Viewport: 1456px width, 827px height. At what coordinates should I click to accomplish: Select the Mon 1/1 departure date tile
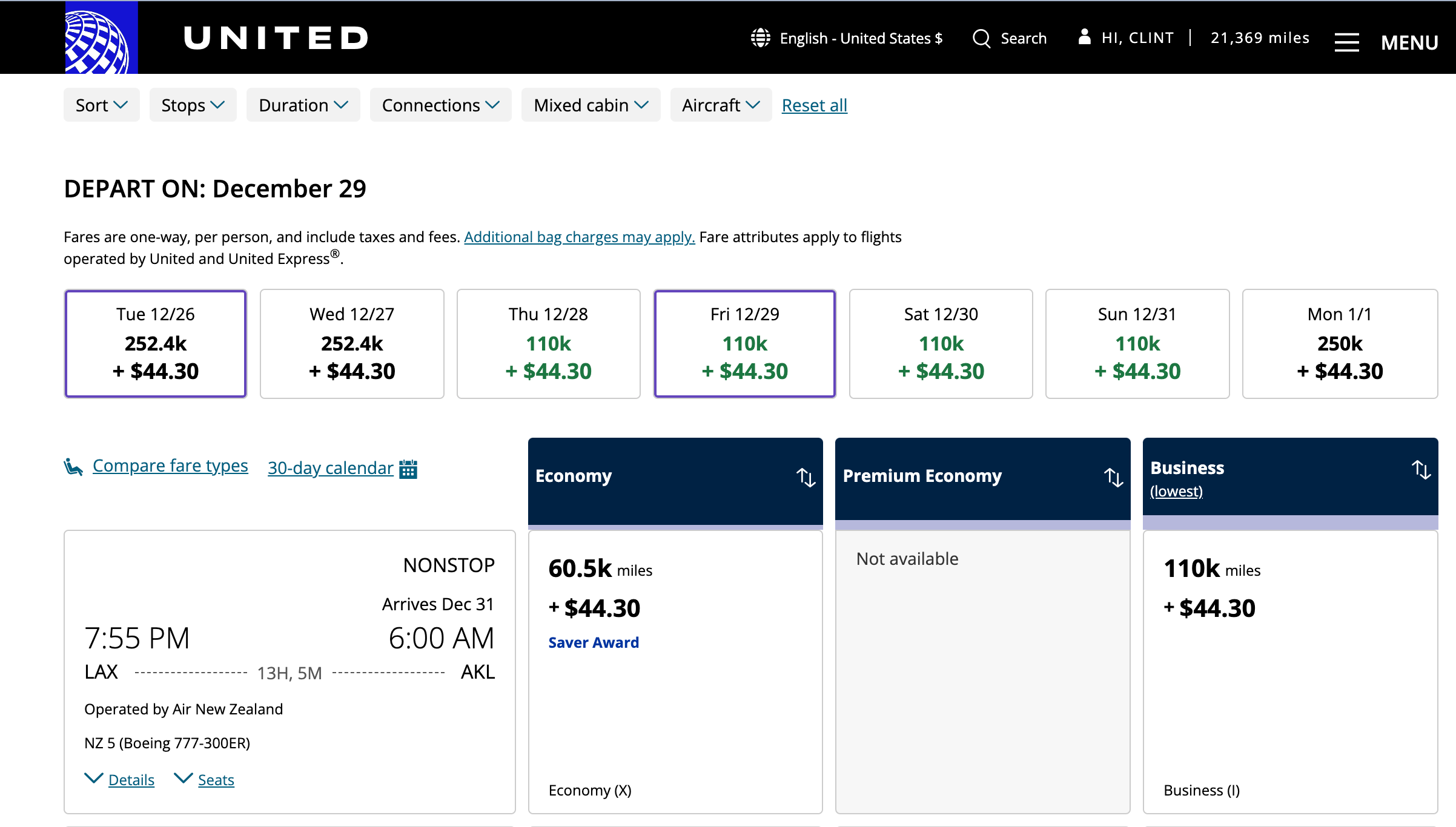pyautogui.click(x=1339, y=343)
